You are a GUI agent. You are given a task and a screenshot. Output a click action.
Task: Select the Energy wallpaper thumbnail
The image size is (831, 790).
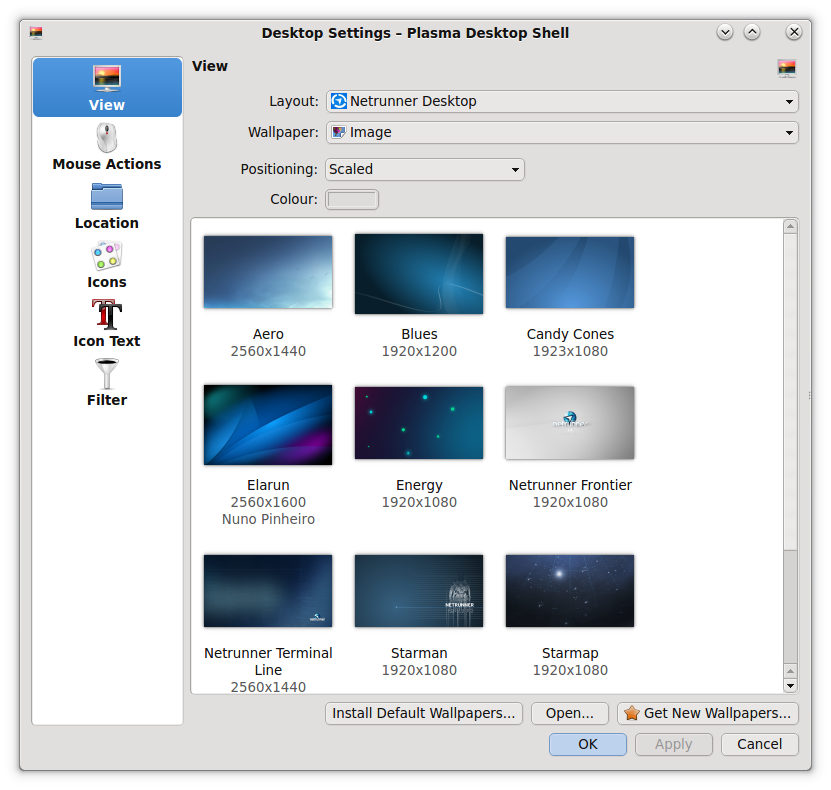[x=419, y=423]
